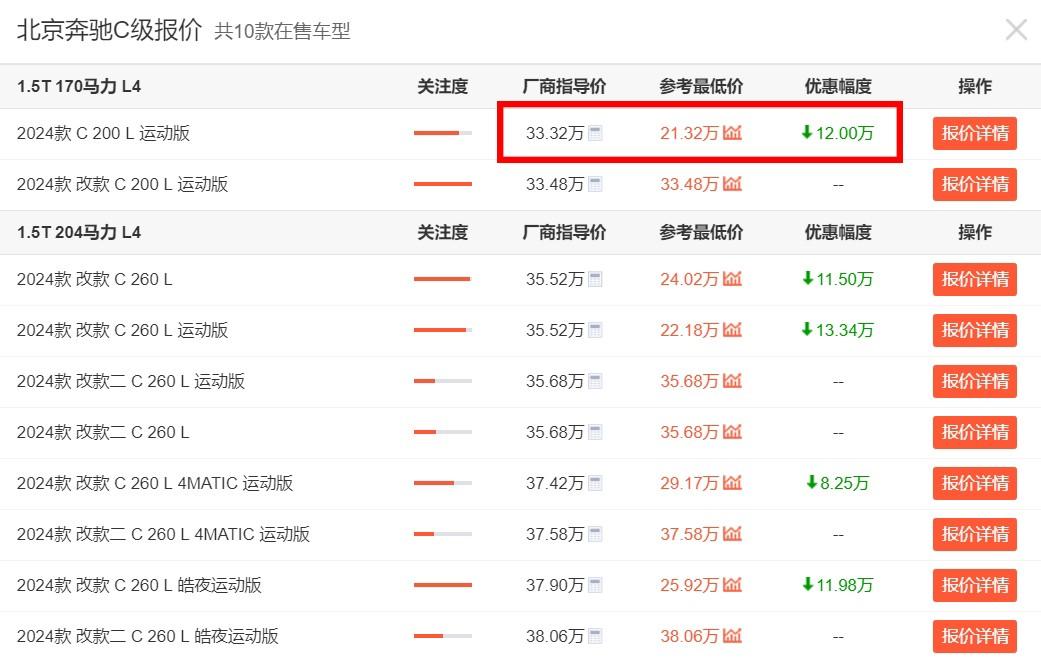Click 报价详情 for 2024款 C 200 L 运动版
This screenshot has width=1041, height=658.
974,133
